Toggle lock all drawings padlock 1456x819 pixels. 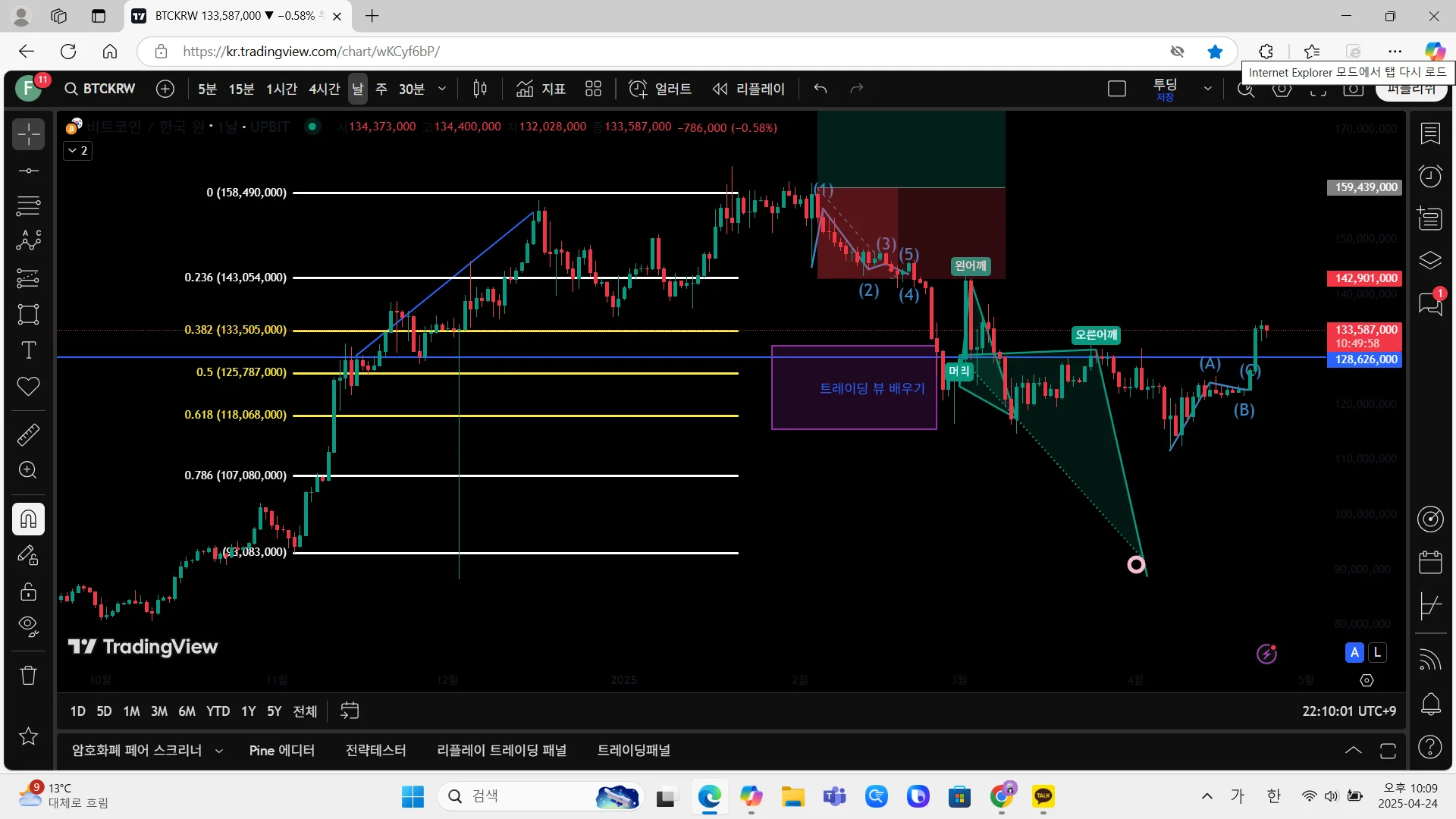click(x=28, y=591)
